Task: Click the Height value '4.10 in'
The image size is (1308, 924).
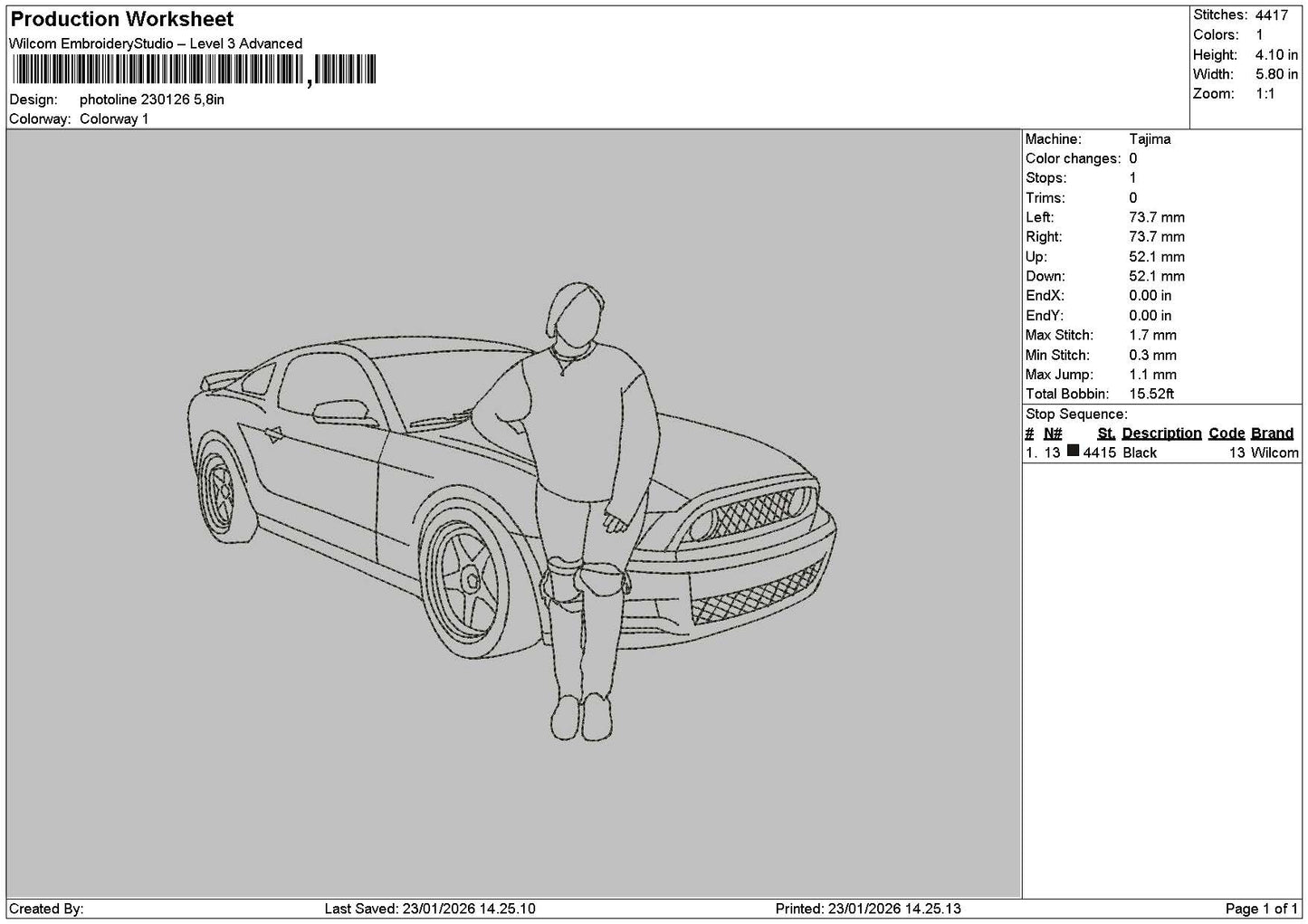Action: pos(1276,55)
